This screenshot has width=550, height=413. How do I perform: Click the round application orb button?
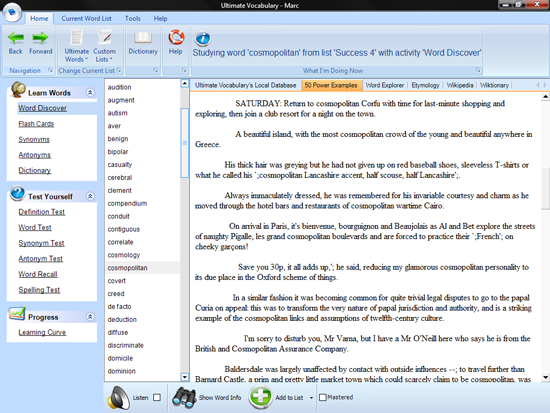click(12, 13)
